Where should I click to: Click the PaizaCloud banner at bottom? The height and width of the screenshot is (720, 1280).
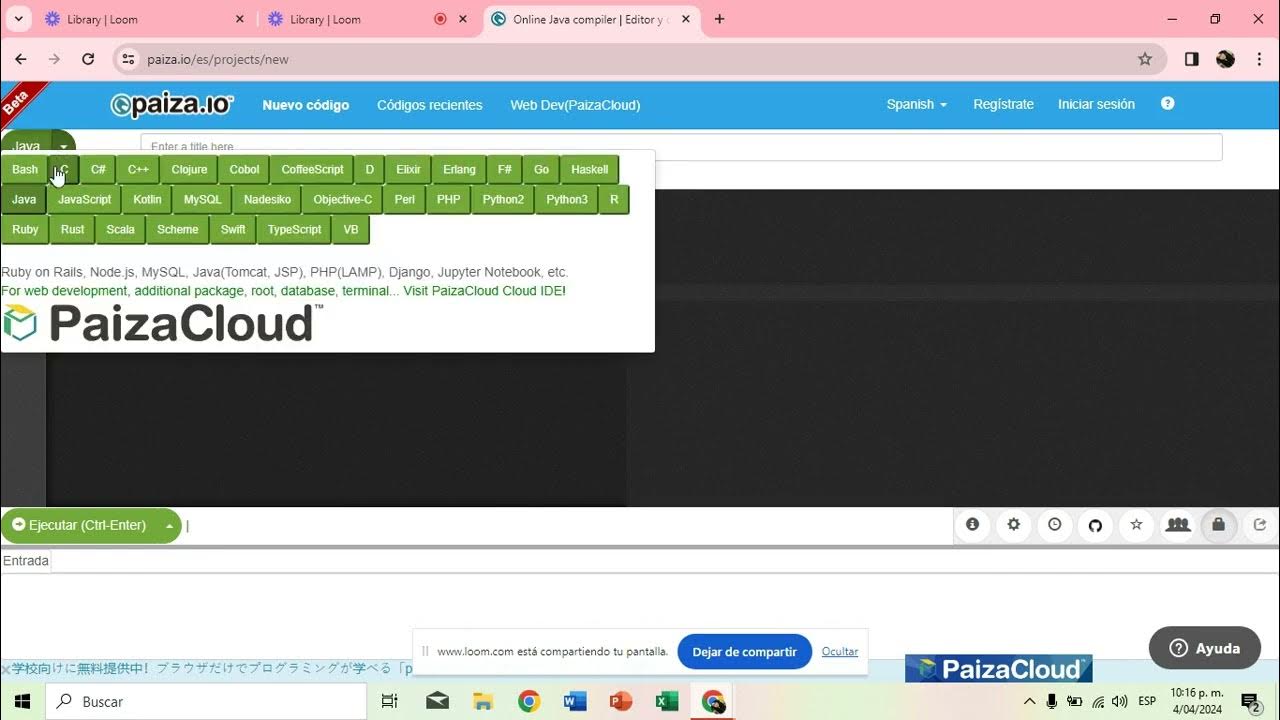[998, 669]
